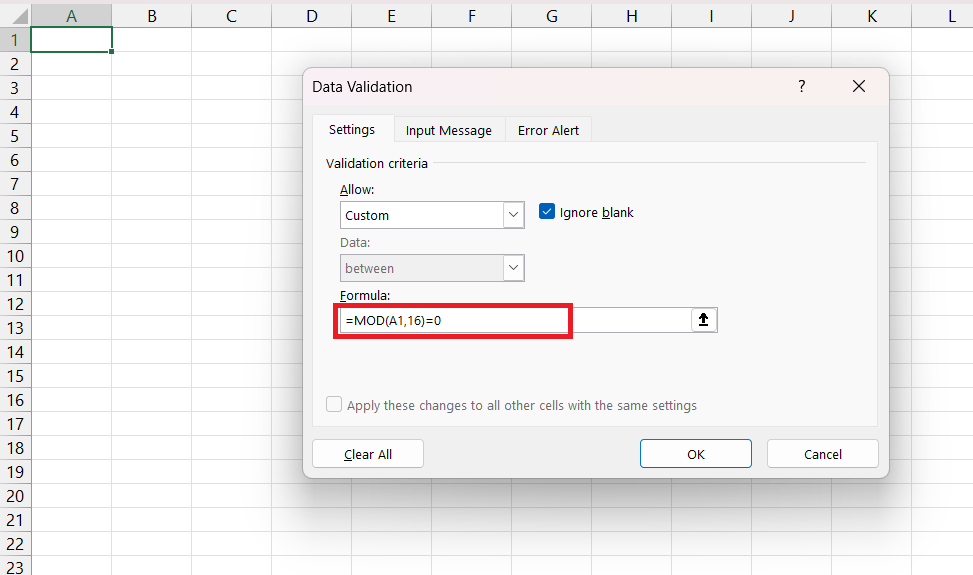Collapse the Formula range selector arrow
973x575 pixels.
703,320
